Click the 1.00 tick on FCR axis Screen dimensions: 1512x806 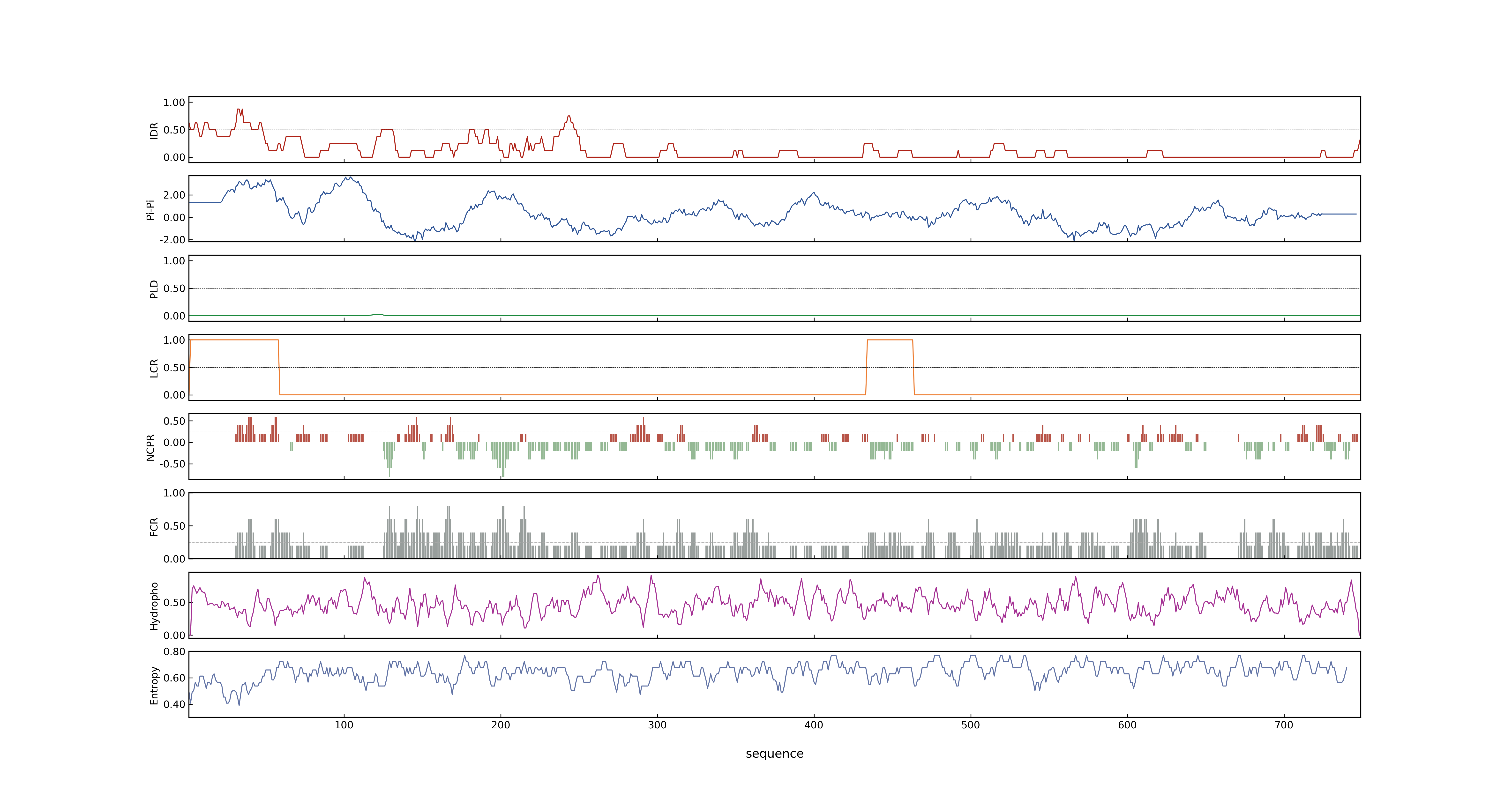174,493
